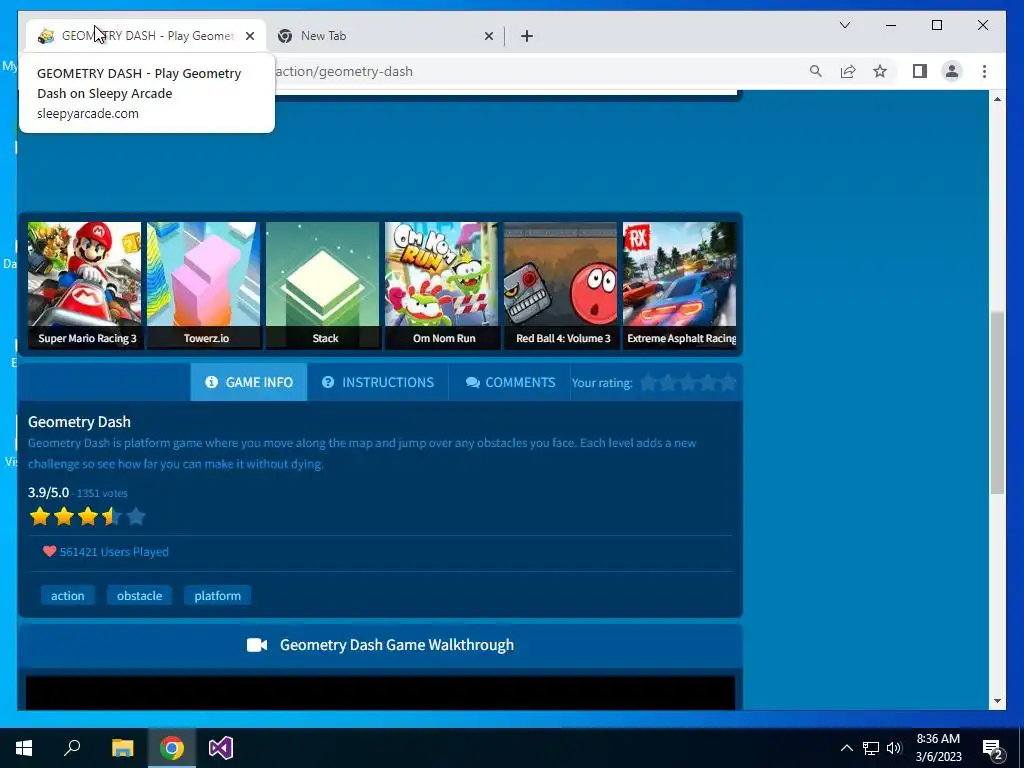This screenshot has width=1024, height=768.
Task: Click the heart icon beside Users Played
Action: pos(49,551)
